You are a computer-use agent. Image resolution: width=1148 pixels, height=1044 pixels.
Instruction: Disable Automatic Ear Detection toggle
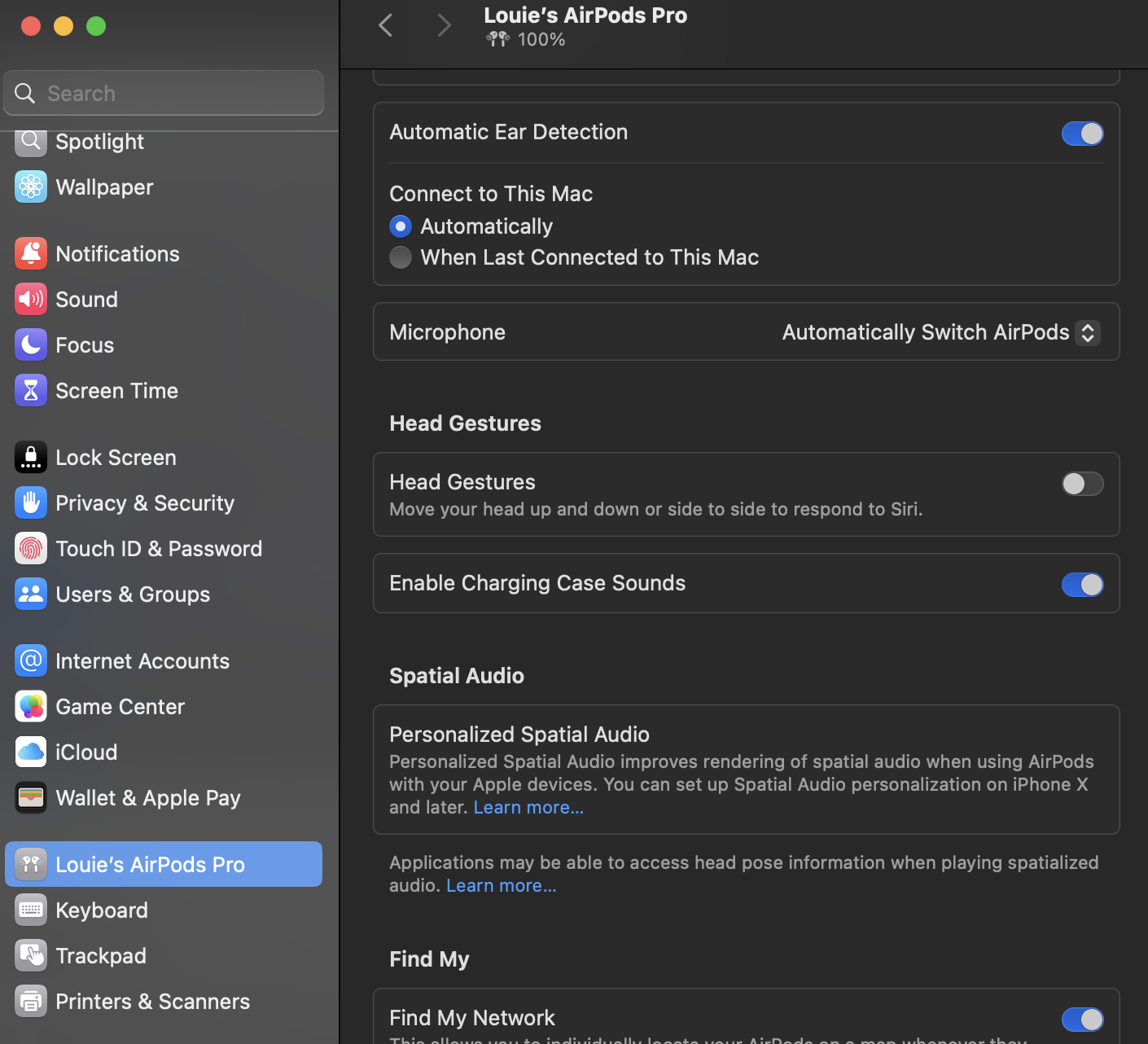(x=1082, y=134)
